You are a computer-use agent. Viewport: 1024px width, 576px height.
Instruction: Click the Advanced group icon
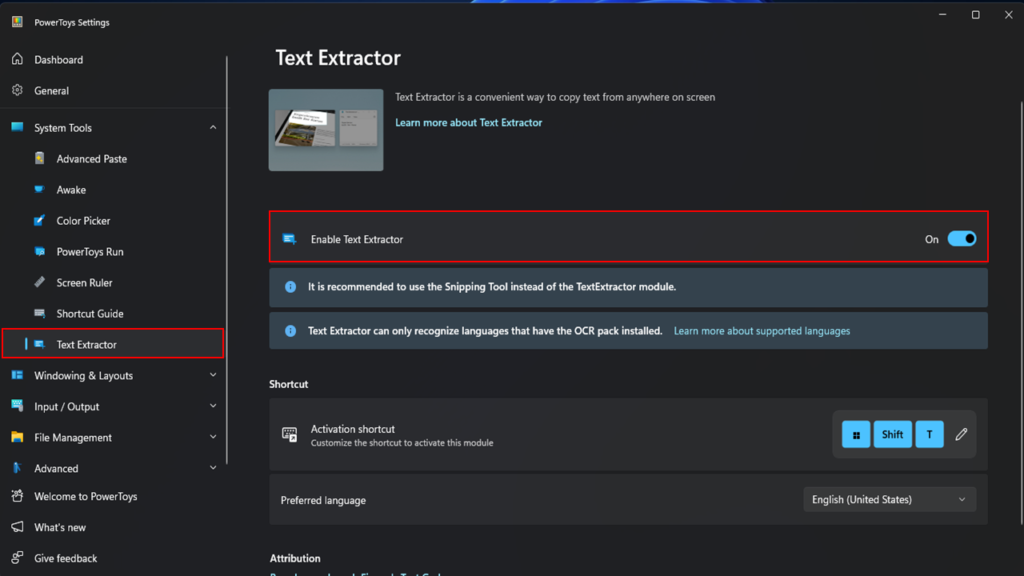coord(18,468)
